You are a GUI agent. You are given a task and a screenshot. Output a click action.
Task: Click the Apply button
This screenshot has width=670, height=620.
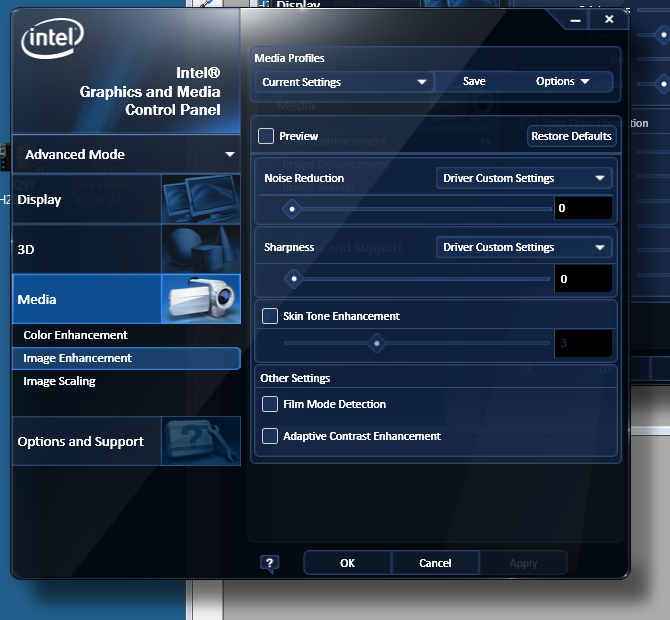tap(523, 563)
